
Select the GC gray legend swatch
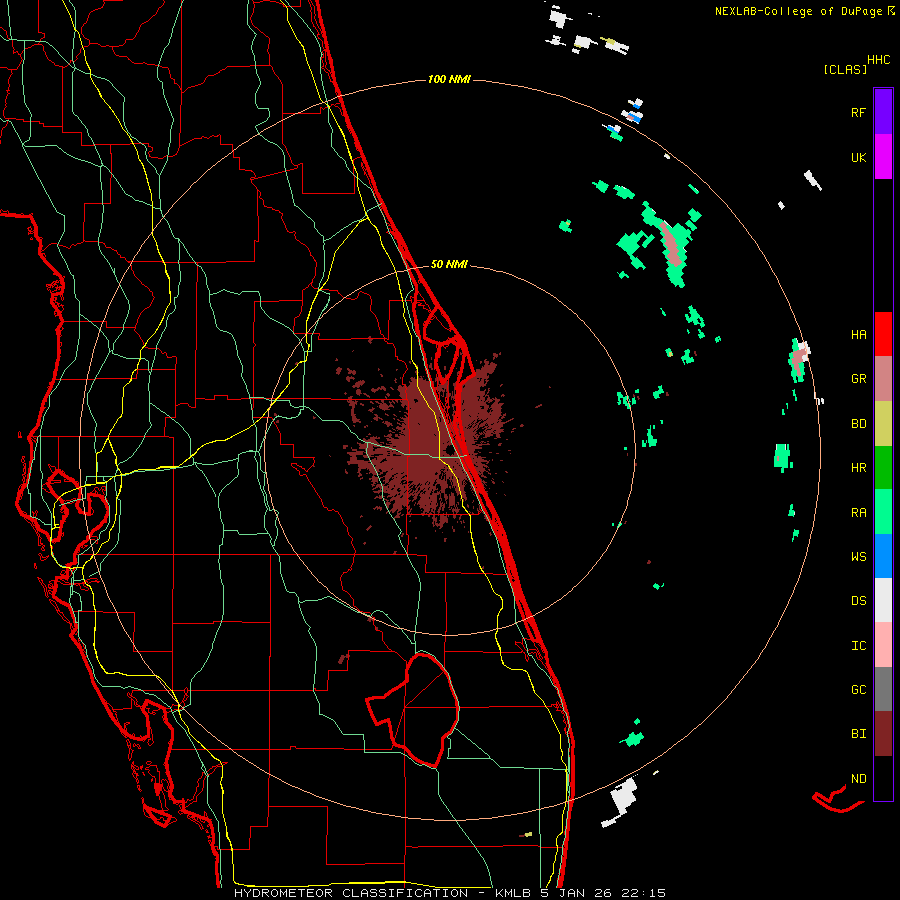[883, 689]
